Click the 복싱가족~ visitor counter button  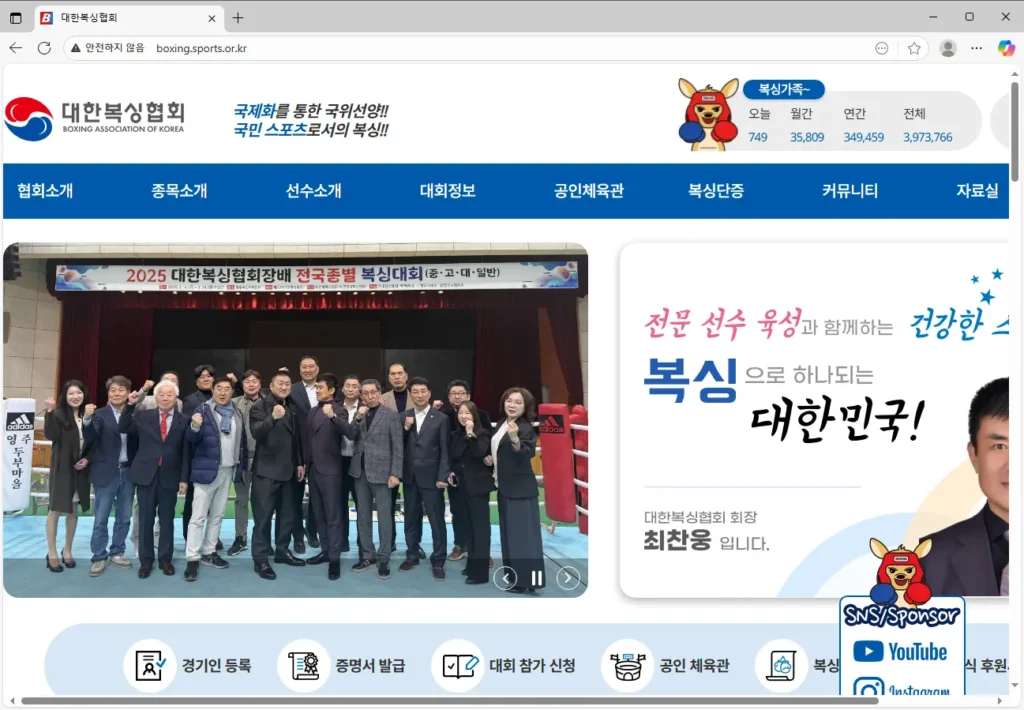784,89
